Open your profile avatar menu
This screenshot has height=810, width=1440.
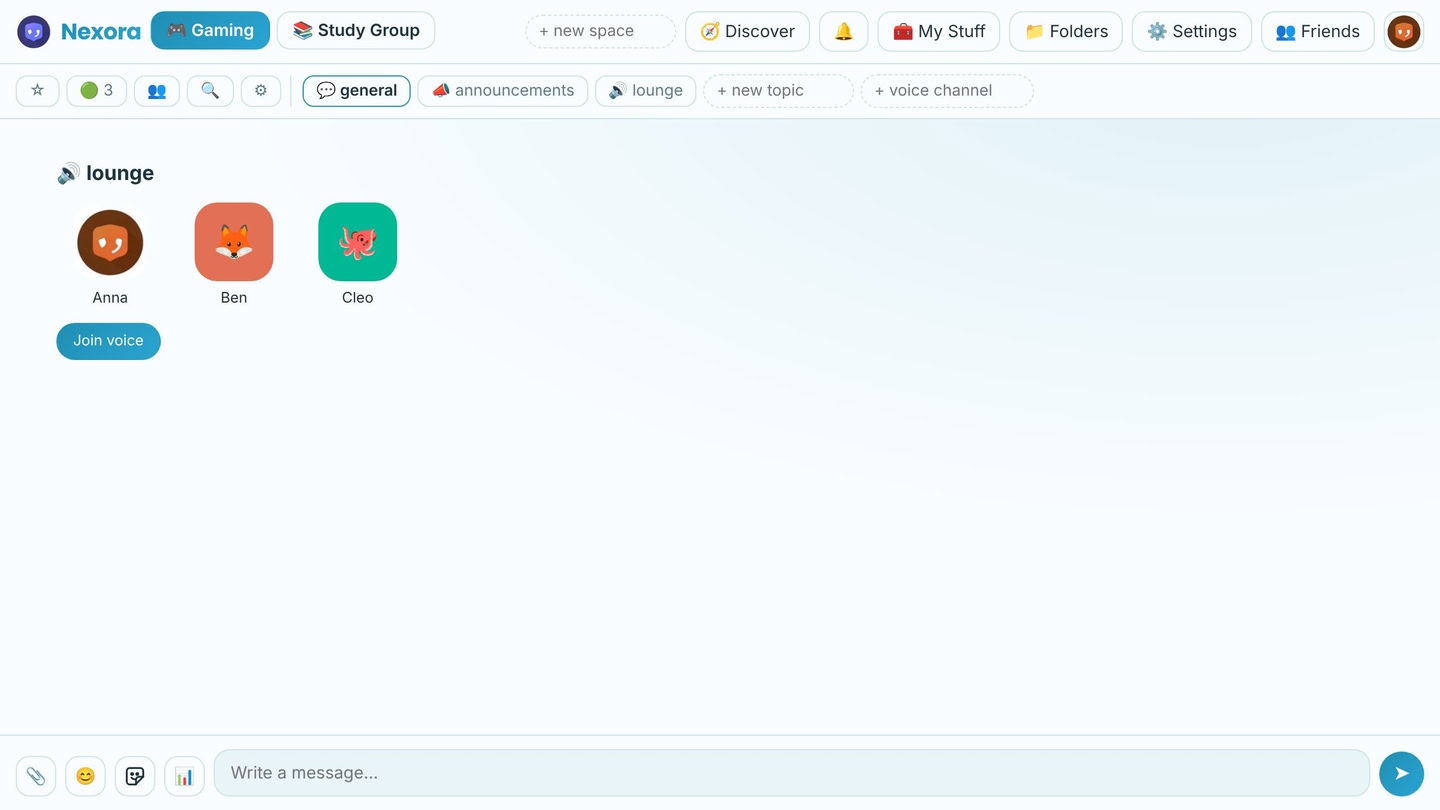1404,32
